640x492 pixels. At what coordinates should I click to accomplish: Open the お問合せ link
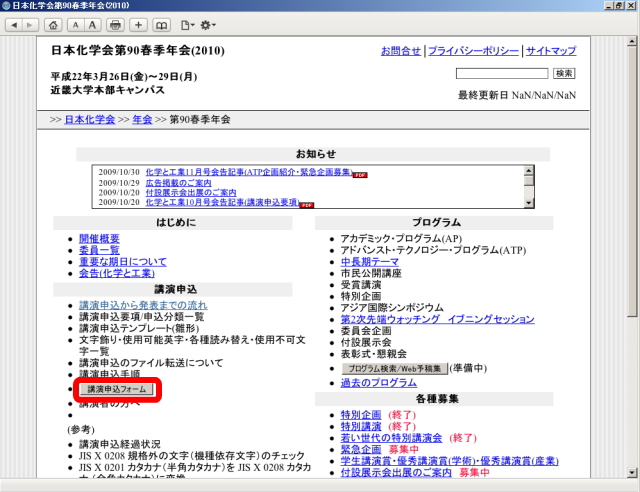400,51
